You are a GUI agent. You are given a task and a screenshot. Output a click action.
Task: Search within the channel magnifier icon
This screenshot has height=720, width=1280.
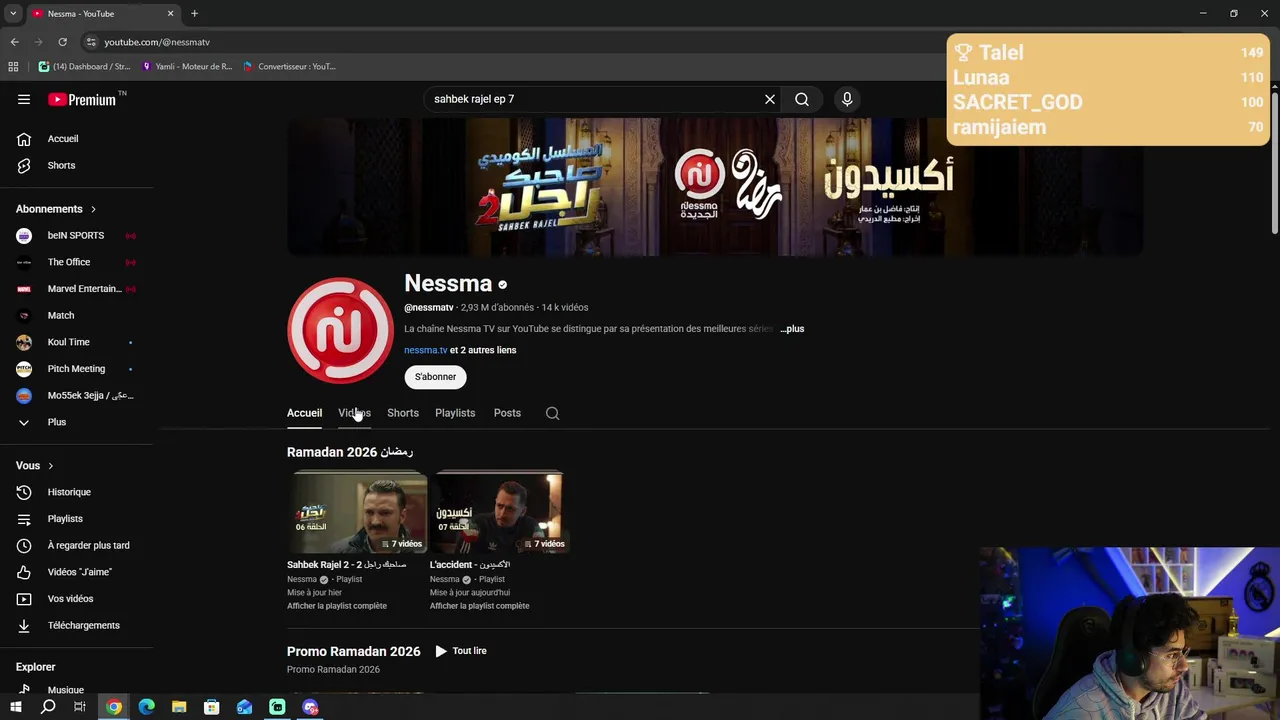click(x=552, y=413)
